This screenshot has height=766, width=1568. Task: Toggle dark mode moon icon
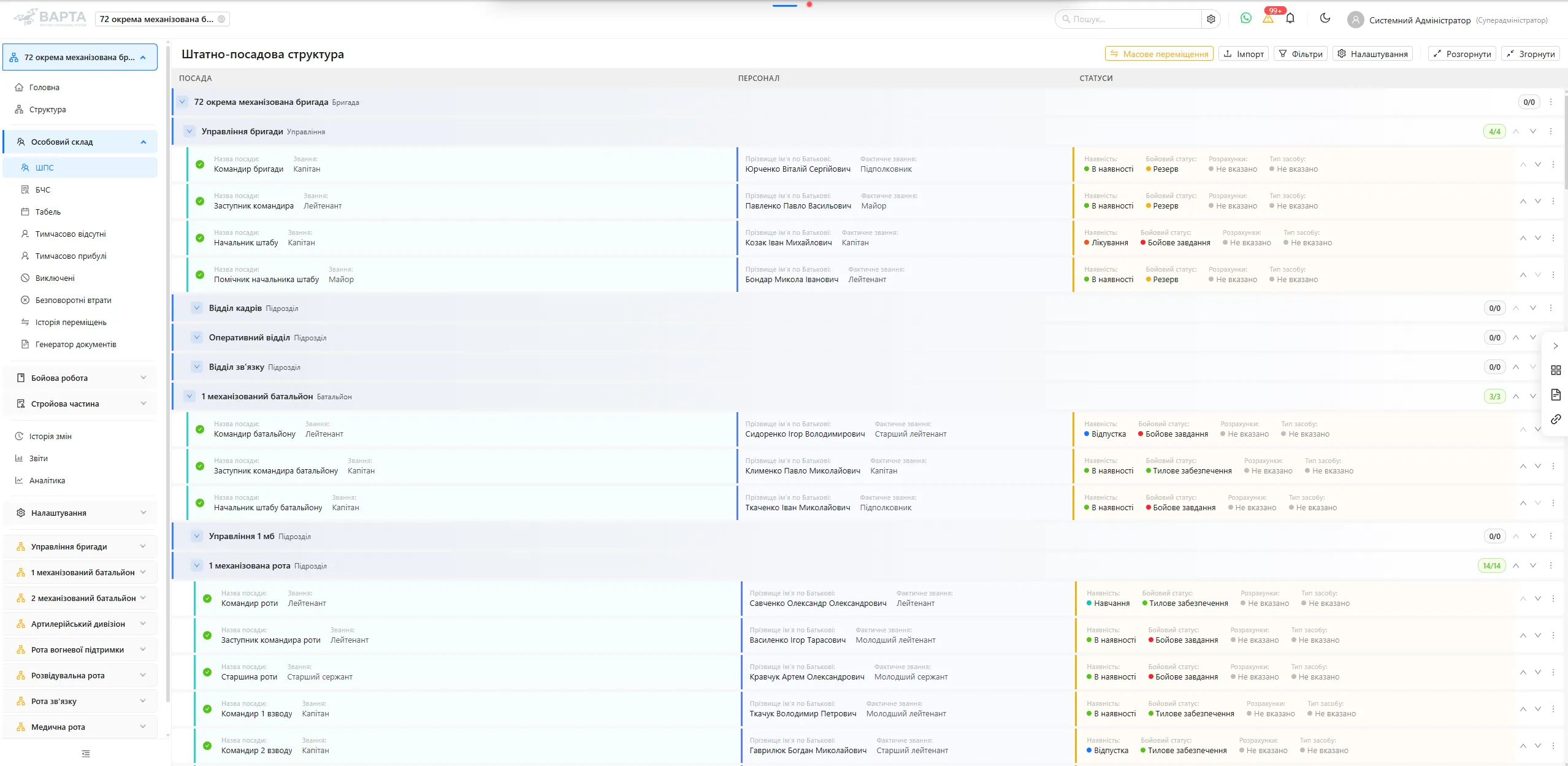click(1325, 18)
